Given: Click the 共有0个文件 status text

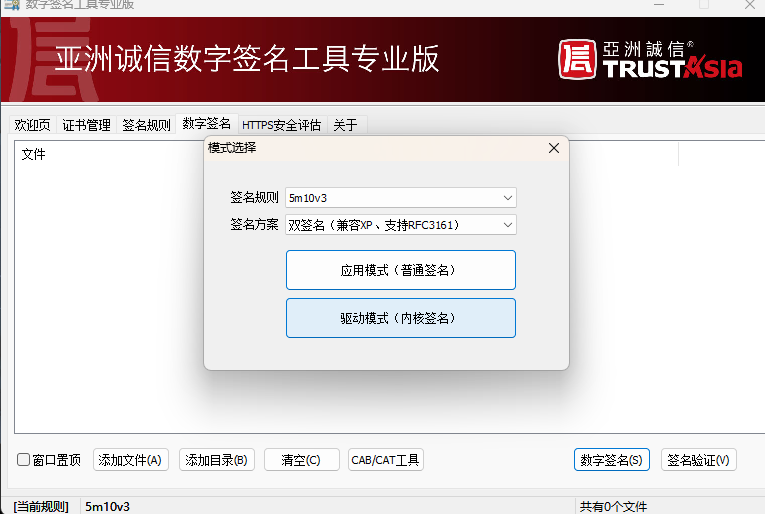Looking at the screenshot, I should coord(613,507).
